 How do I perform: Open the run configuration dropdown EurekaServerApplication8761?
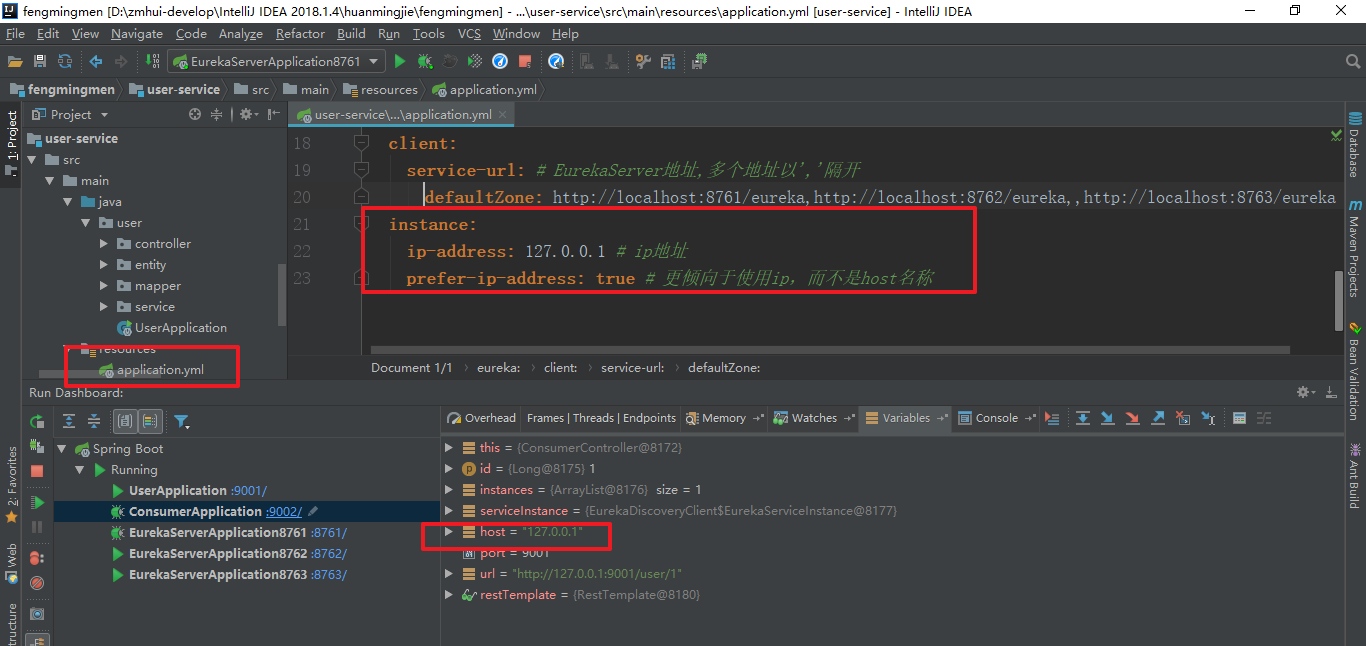276,61
